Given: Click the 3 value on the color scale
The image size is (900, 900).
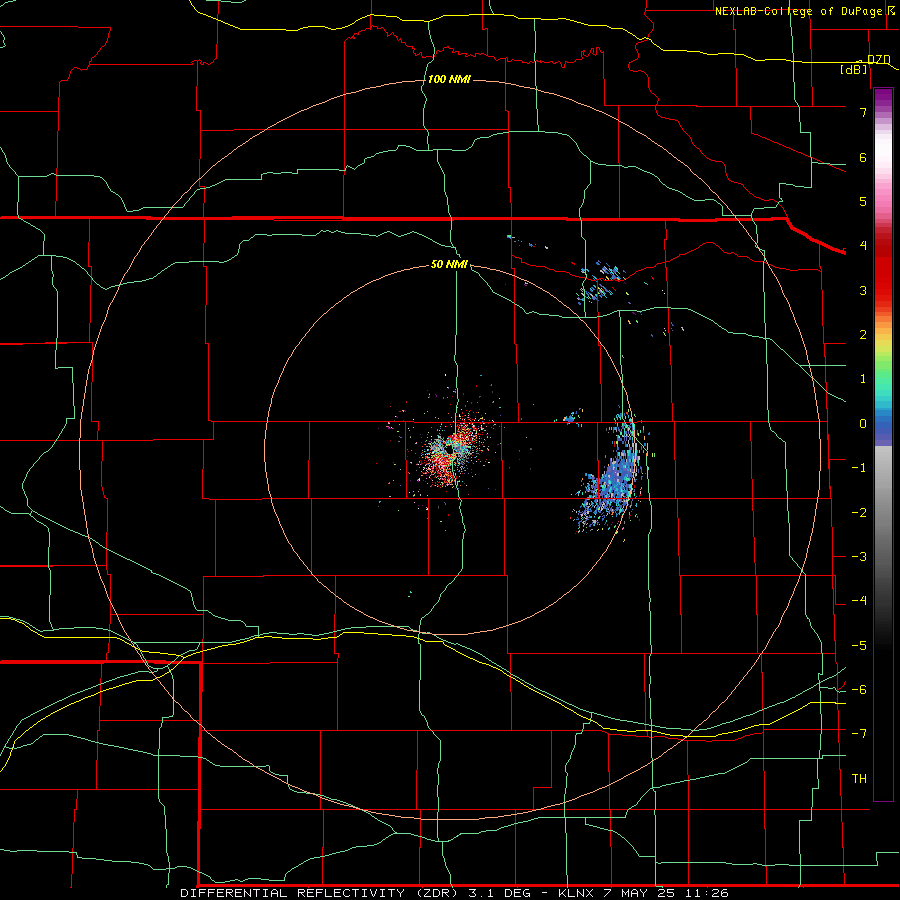Looking at the screenshot, I should click(863, 290).
